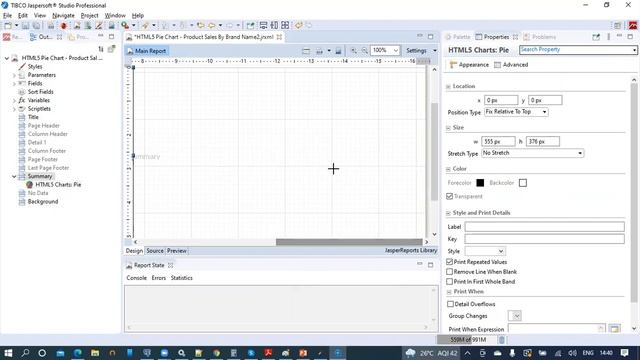The height and width of the screenshot is (360, 640).
Task: Open the Advanced properties tab
Action: pos(511,64)
